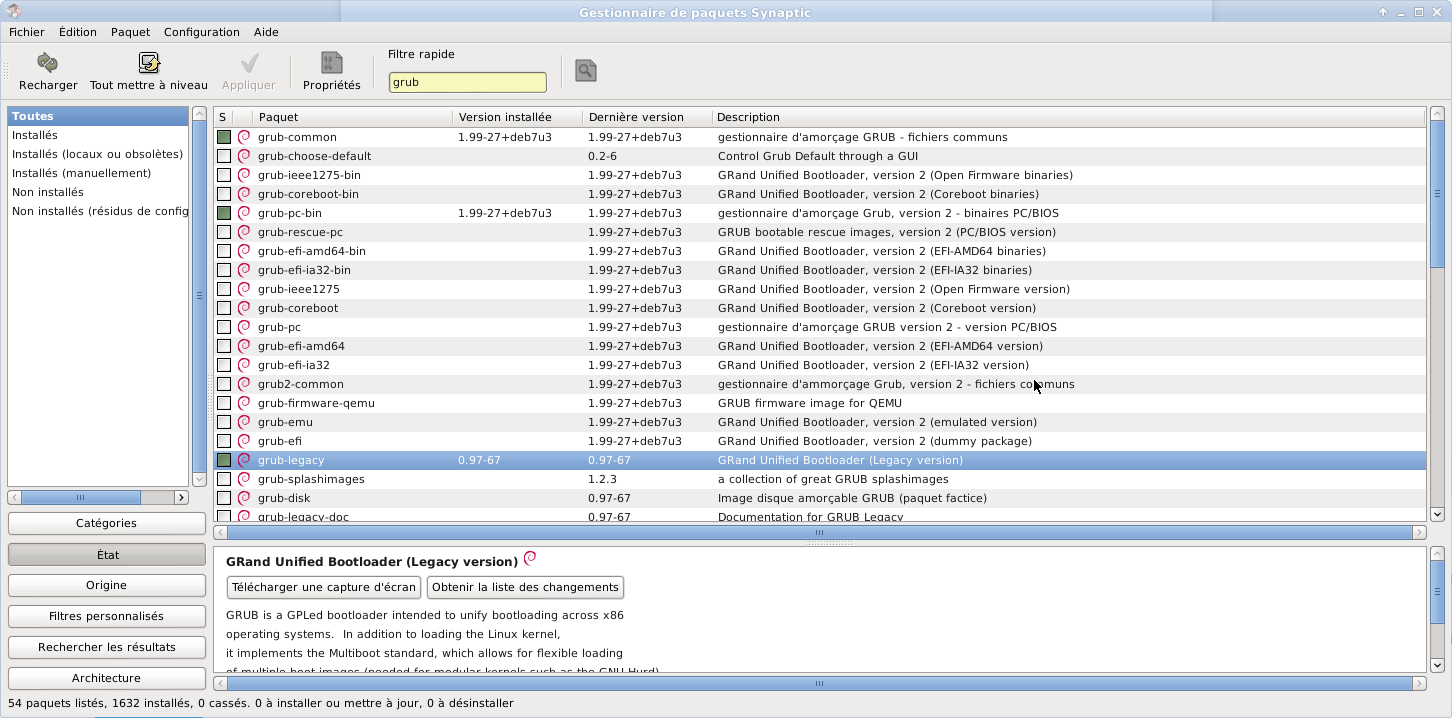Click Debian swirl icon of grub-efi
The image size is (1452, 718).
[244, 441]
